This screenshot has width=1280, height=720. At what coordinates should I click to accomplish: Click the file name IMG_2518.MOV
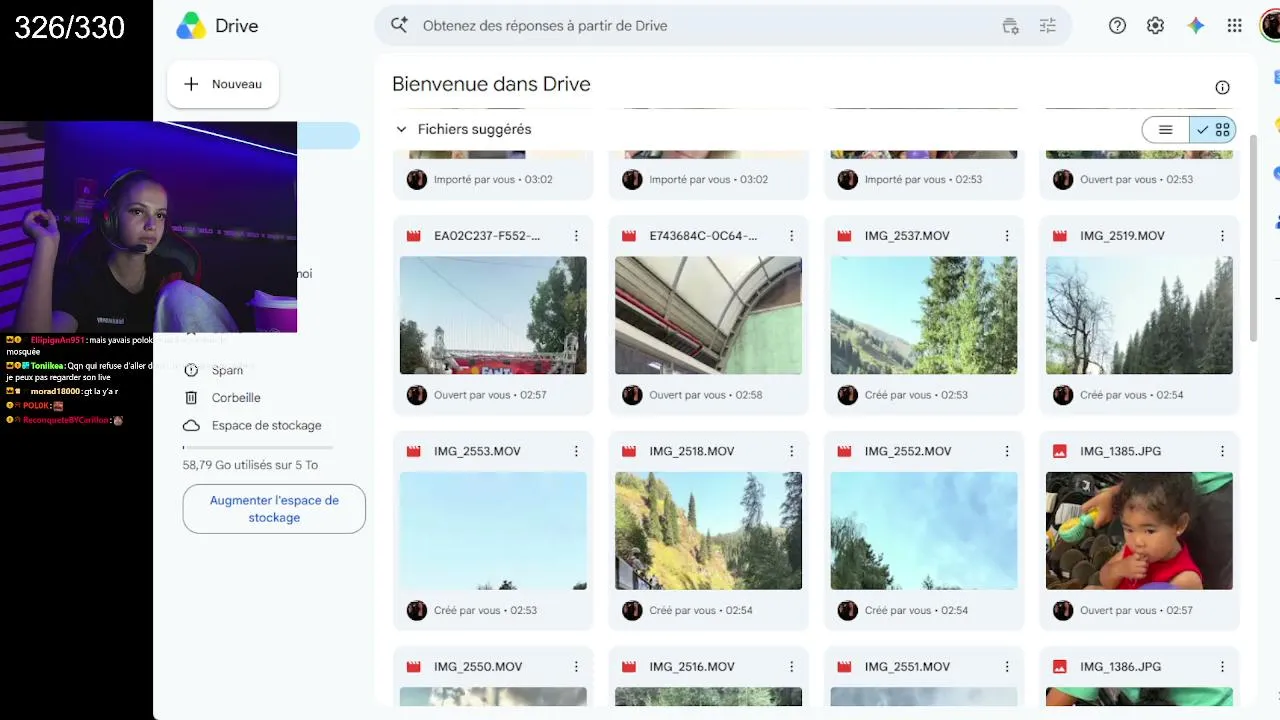pyautogui.click(x=692, y=451)
